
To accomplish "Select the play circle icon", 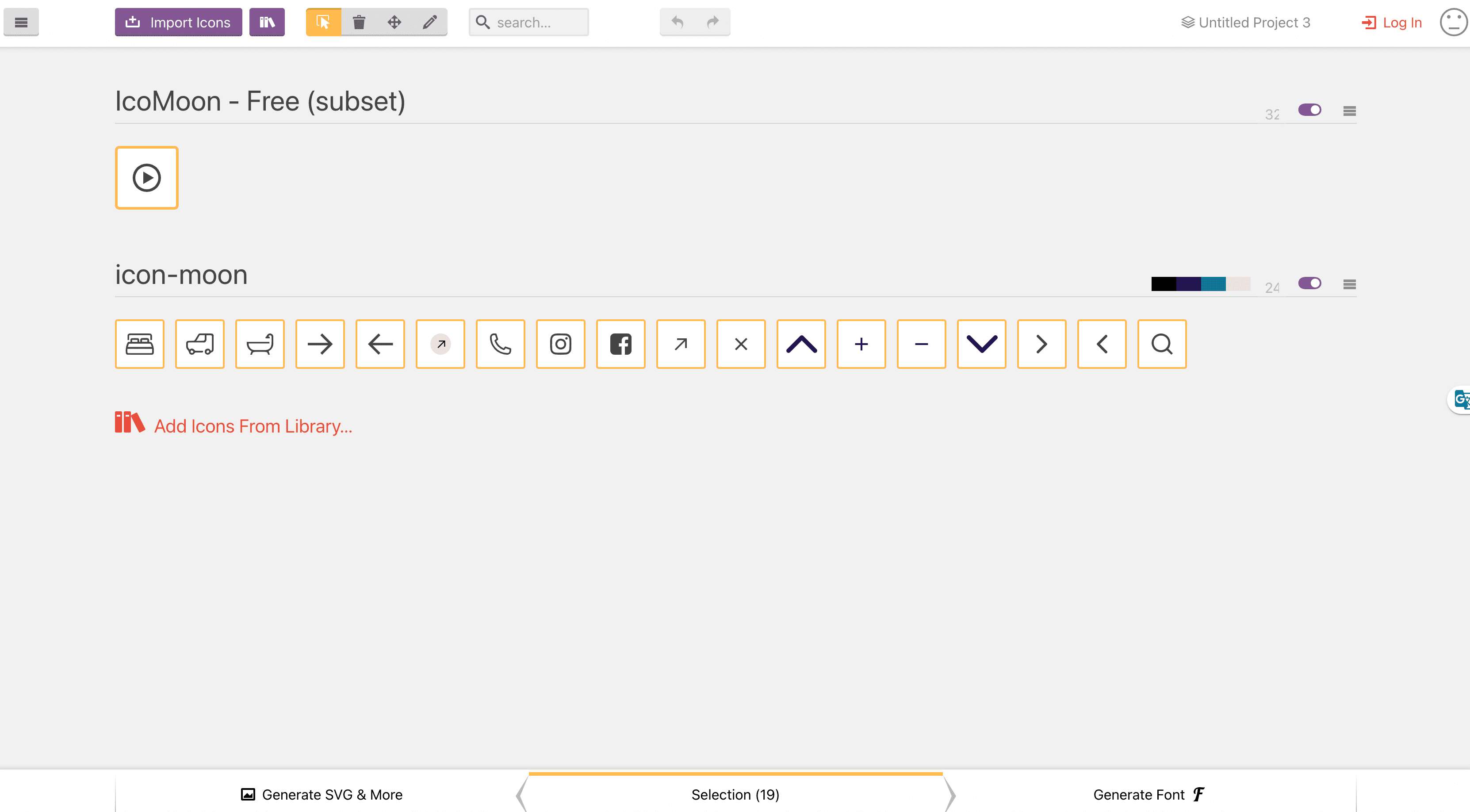I will pos(147,177).
